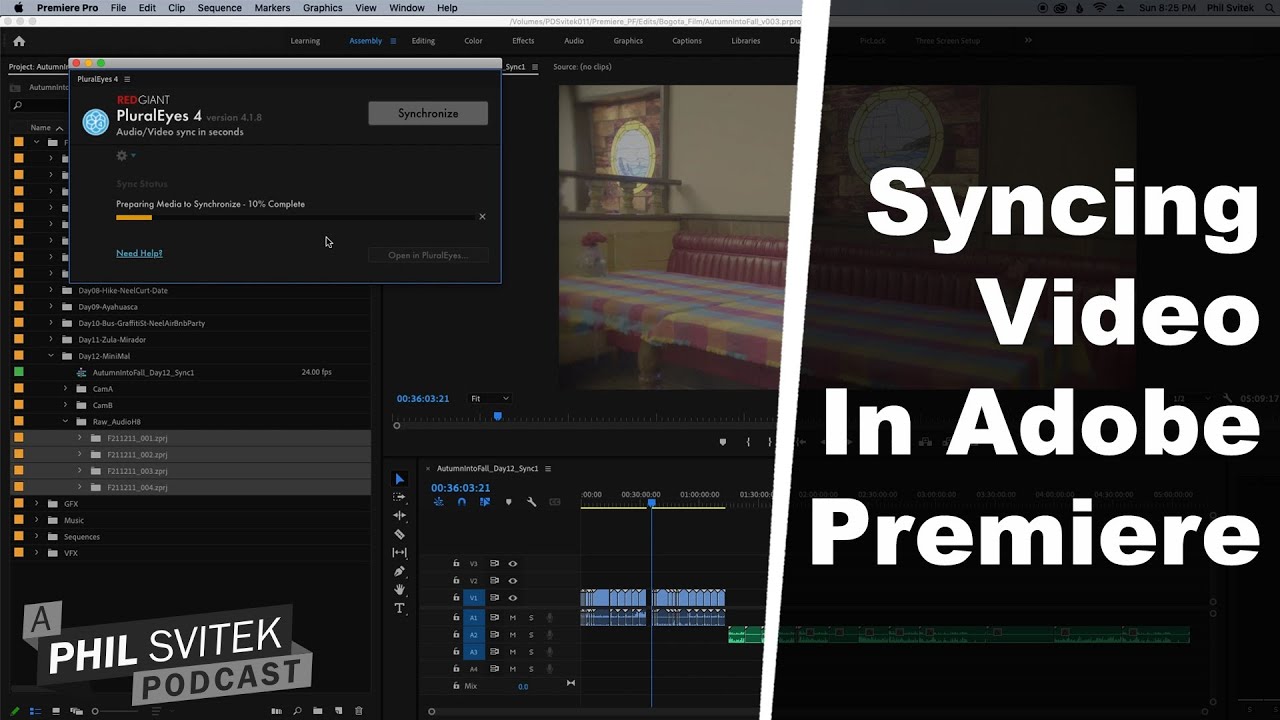
Task: Collapse the Day12-MiniMal bin
Action: click(51, 356)
